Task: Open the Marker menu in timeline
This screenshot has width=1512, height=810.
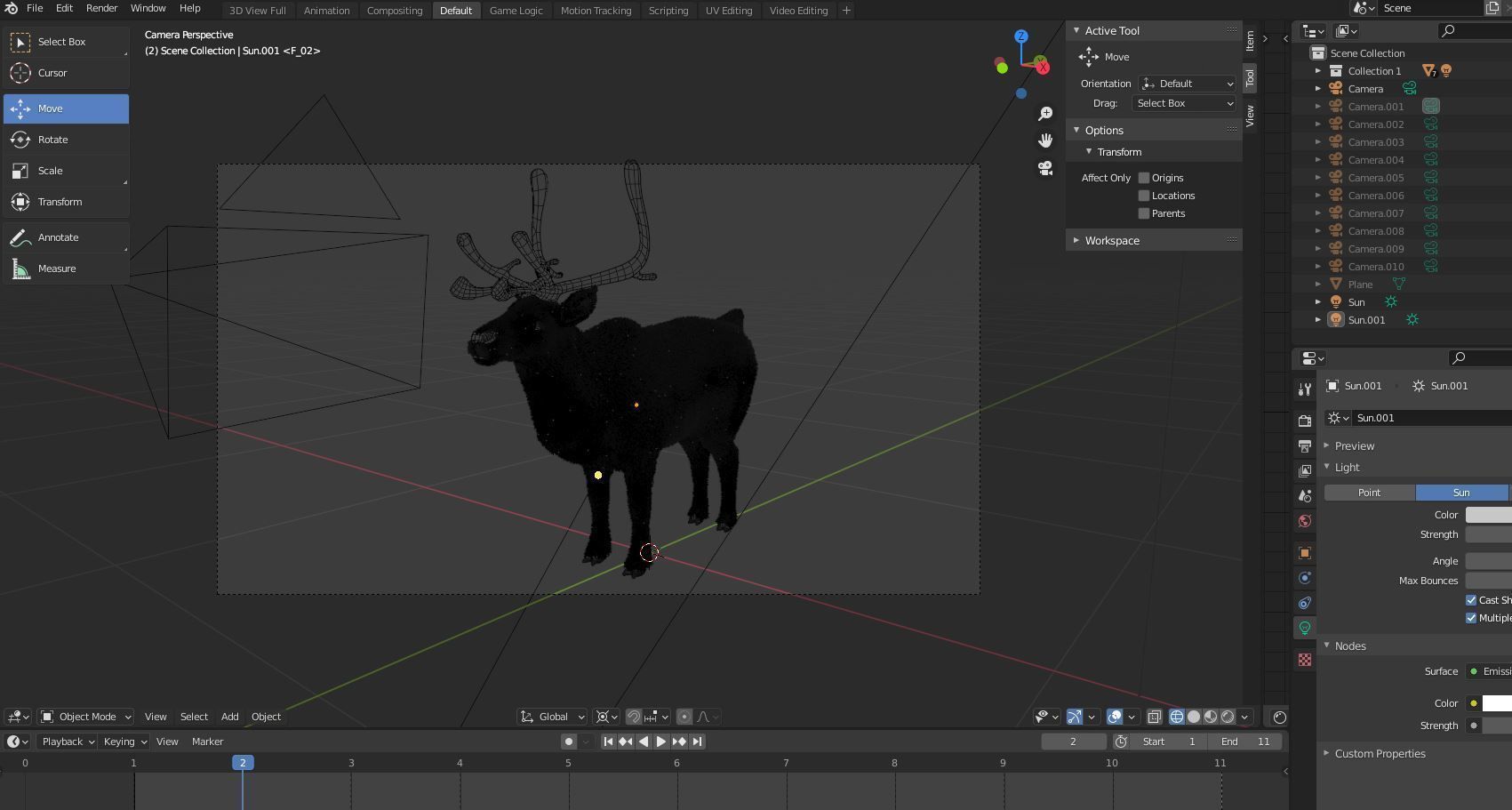Action: [207, 742]
